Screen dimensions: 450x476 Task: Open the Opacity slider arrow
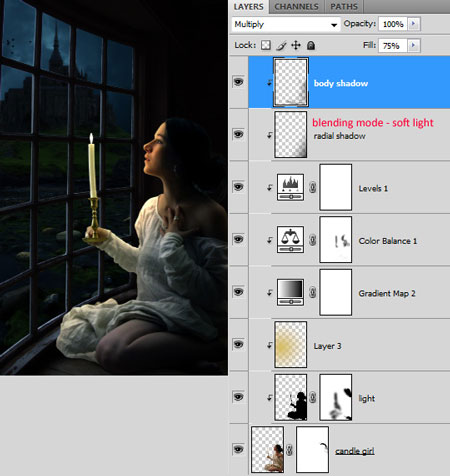[x=414, y=24]
